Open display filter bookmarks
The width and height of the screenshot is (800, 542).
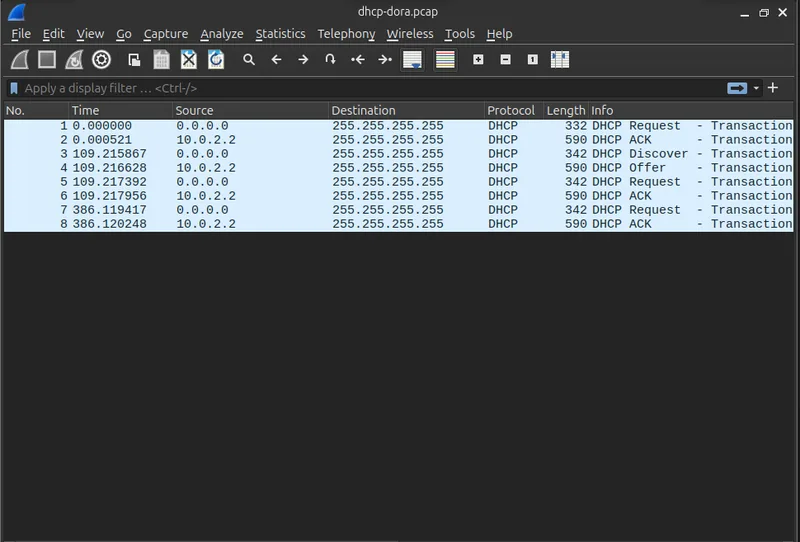(14, 88)
